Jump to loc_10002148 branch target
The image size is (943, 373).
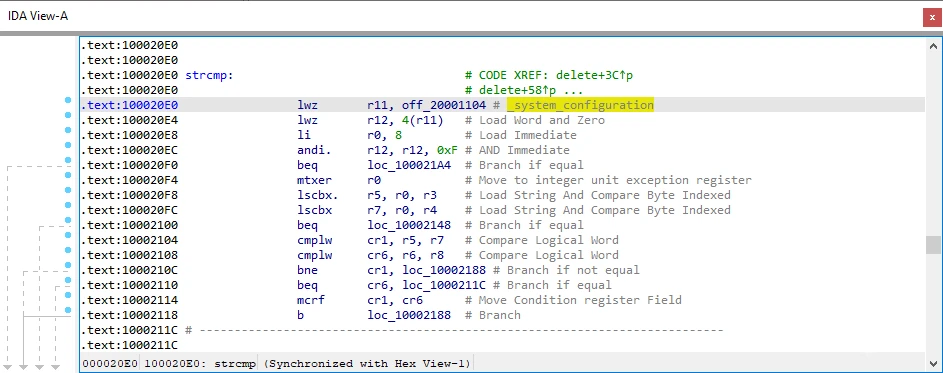[x=409, y=225]
